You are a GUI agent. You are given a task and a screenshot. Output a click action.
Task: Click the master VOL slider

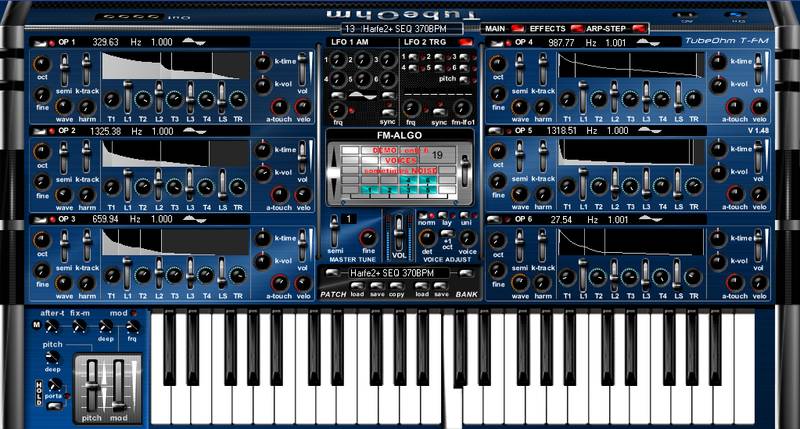399,233
